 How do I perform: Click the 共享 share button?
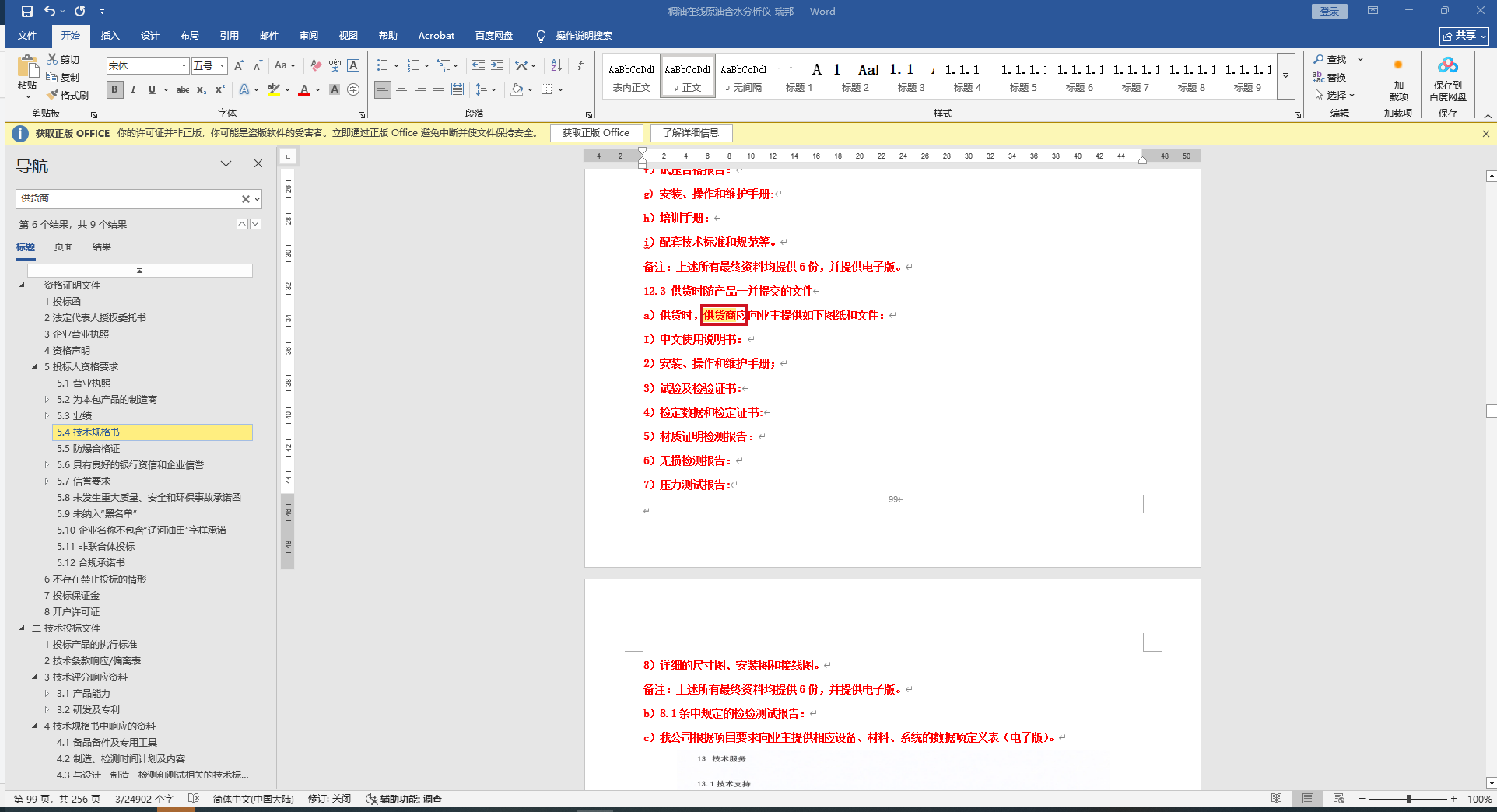click(x=1464, y=36)
